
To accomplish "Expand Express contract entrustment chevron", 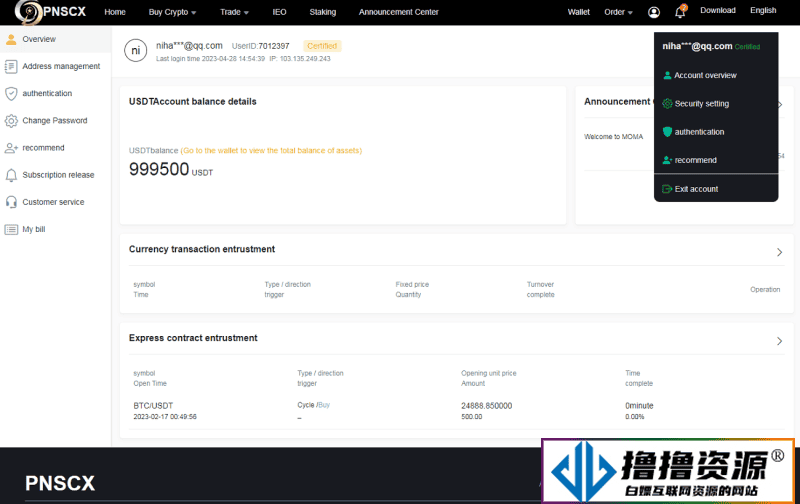I will coord(779,341).
